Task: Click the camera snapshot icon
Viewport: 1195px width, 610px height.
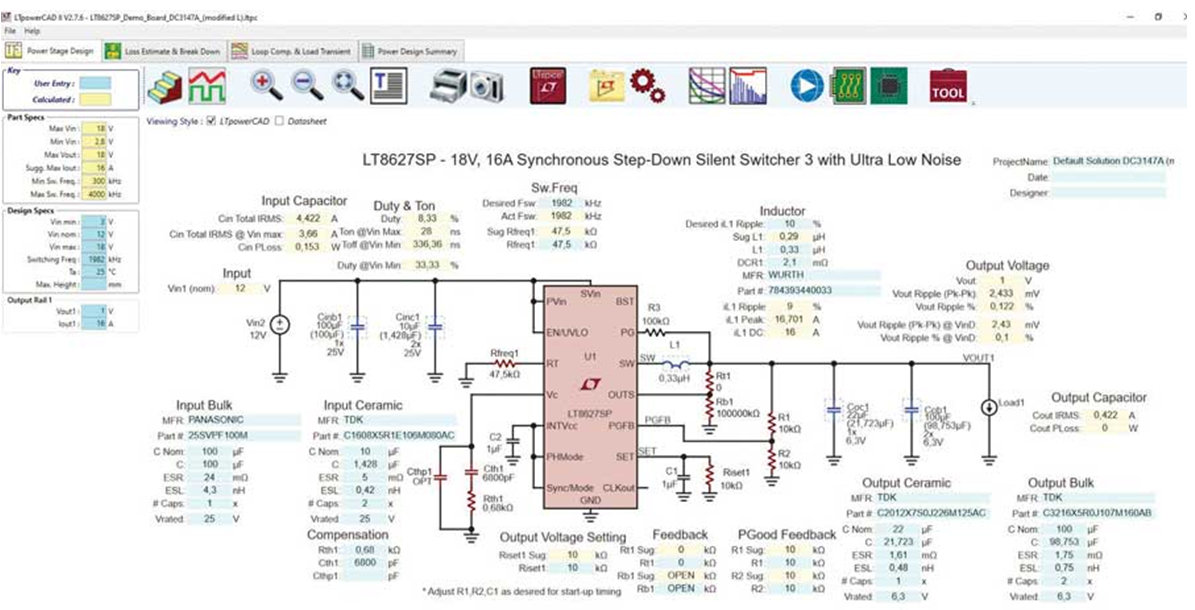Action: click(x=485, y=87)
